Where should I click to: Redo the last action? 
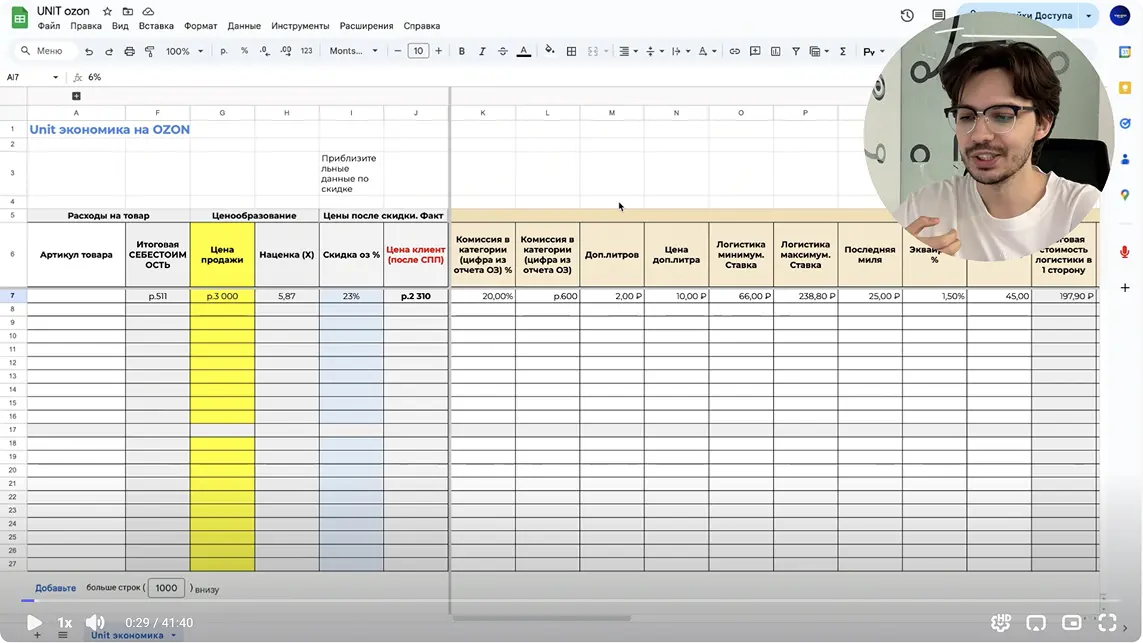coord(109,51)
